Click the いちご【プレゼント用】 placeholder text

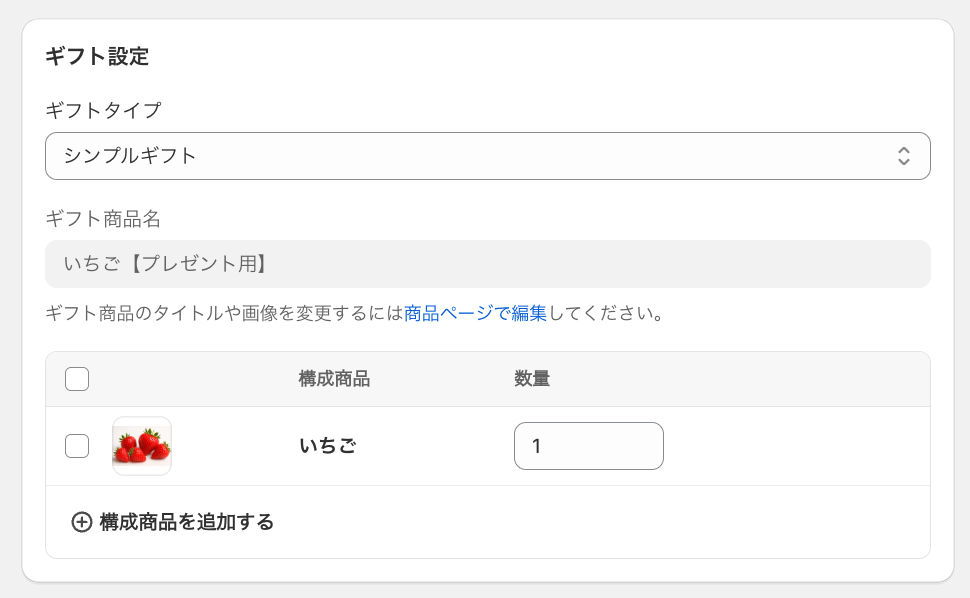pos(165,264)
